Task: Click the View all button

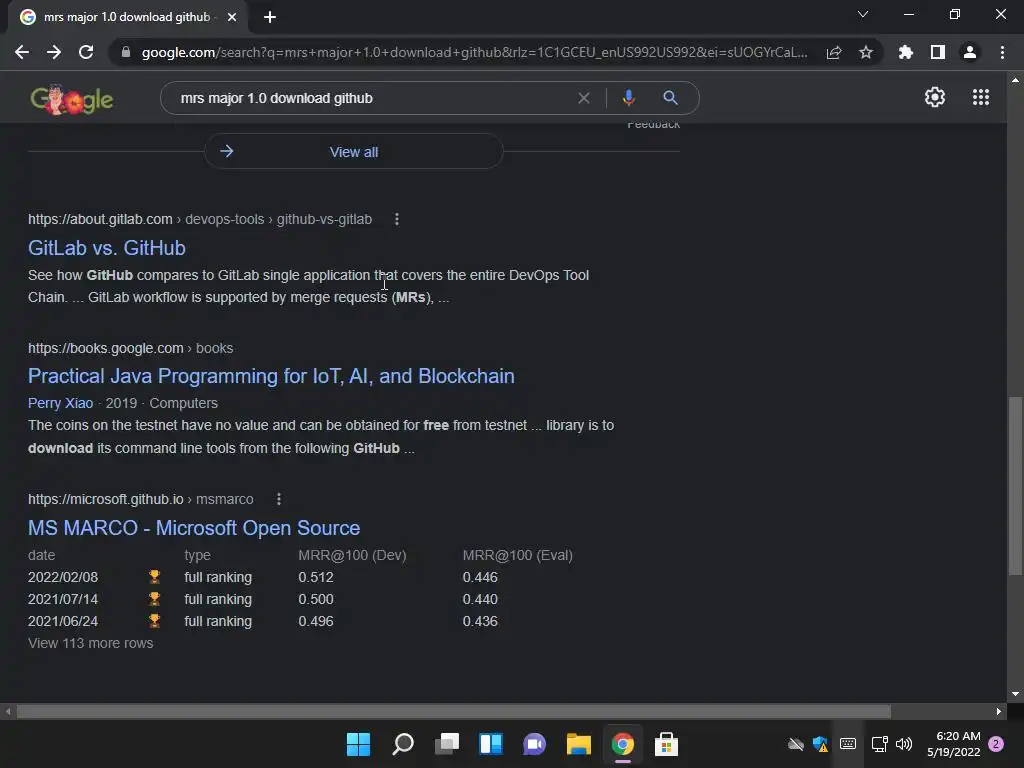Action: tap(353, 152)
